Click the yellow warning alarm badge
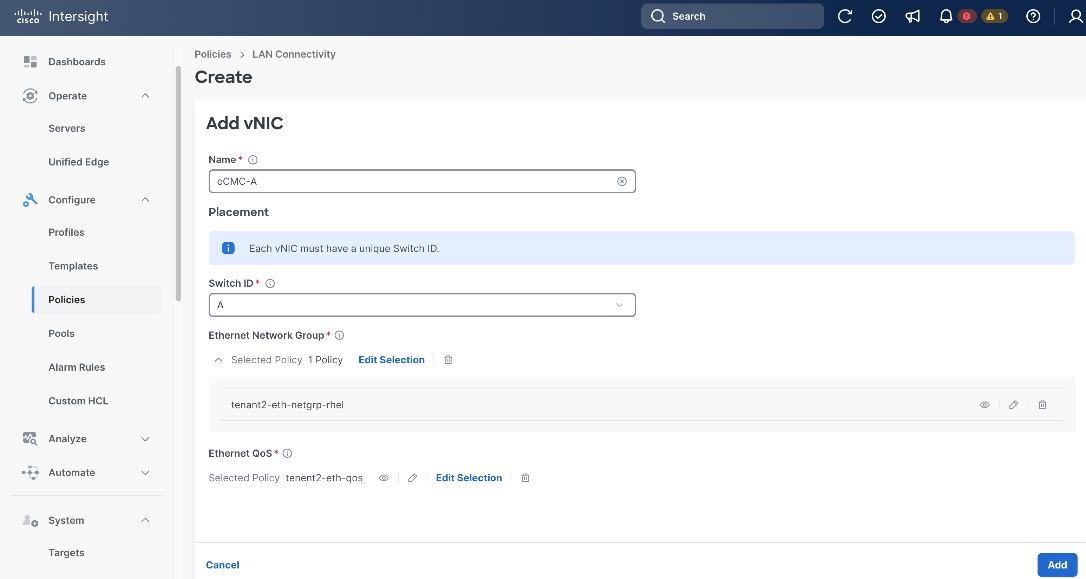The image size is (1086, 579). (x=995, y=17)
